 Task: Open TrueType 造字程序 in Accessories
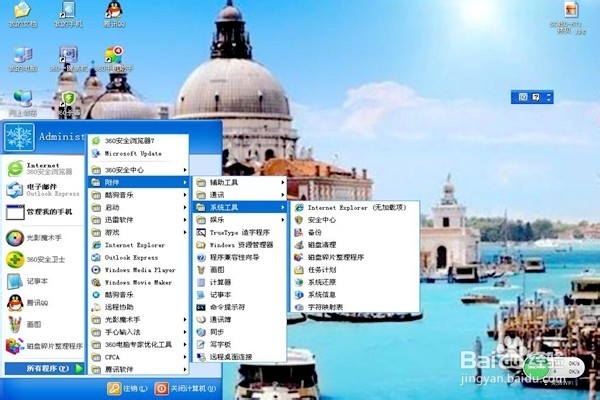click(240, 232)
